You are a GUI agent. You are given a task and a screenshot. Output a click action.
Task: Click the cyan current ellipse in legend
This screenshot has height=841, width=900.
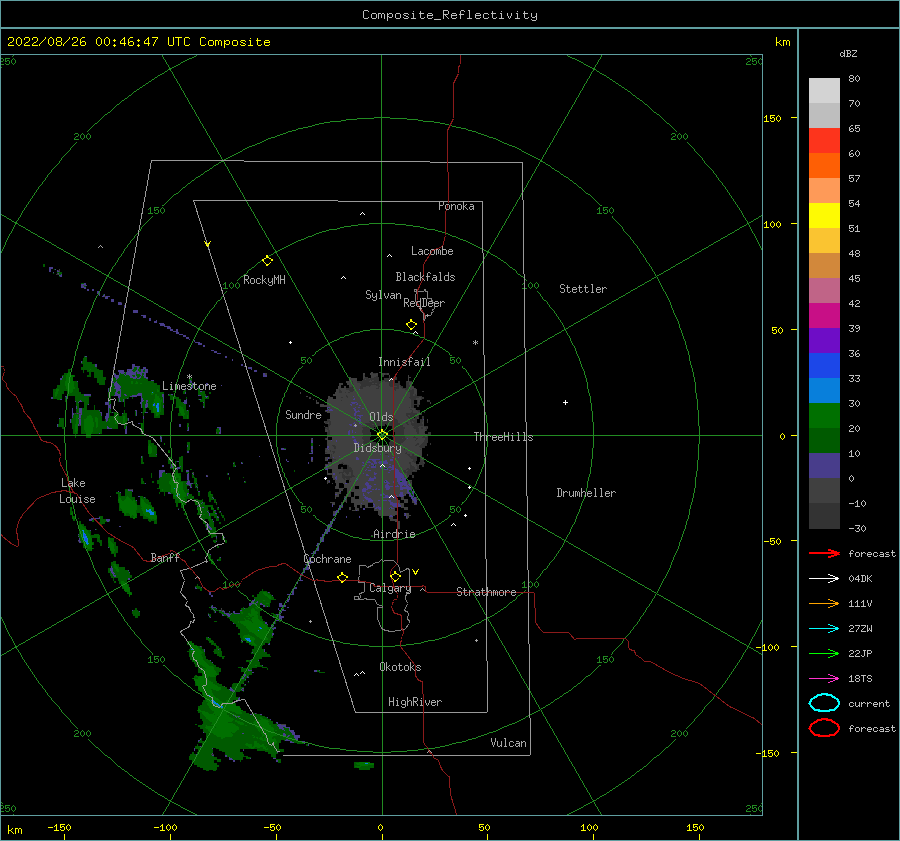tap(824, 703)
